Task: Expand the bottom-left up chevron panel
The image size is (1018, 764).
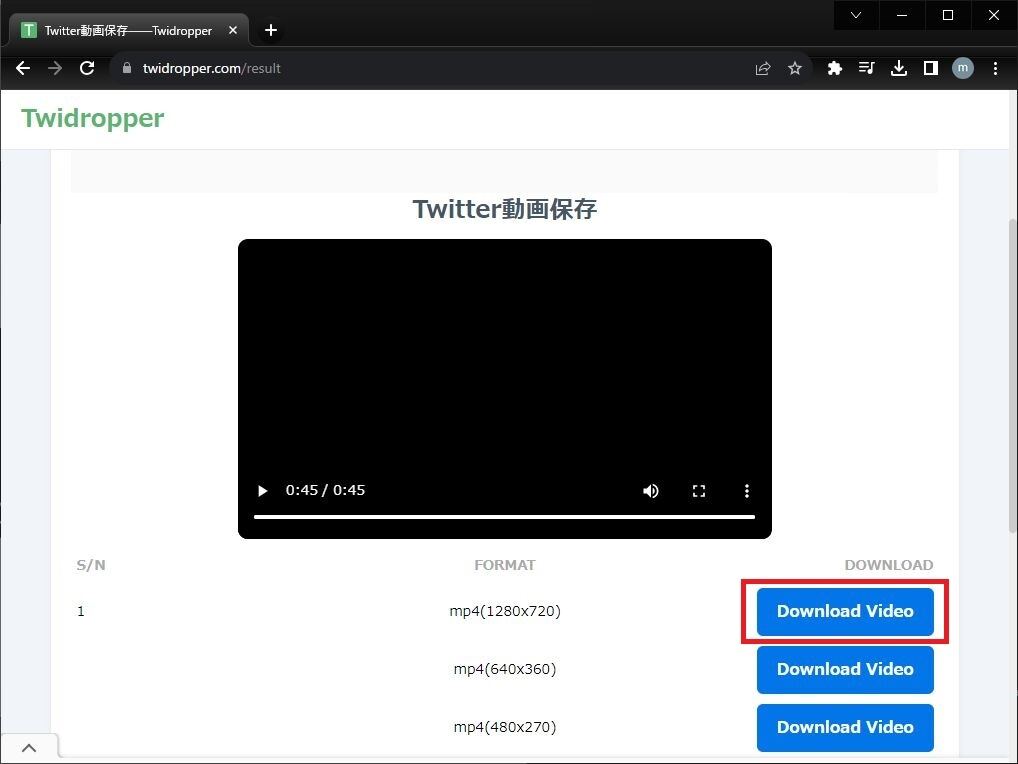Action: 29,748
